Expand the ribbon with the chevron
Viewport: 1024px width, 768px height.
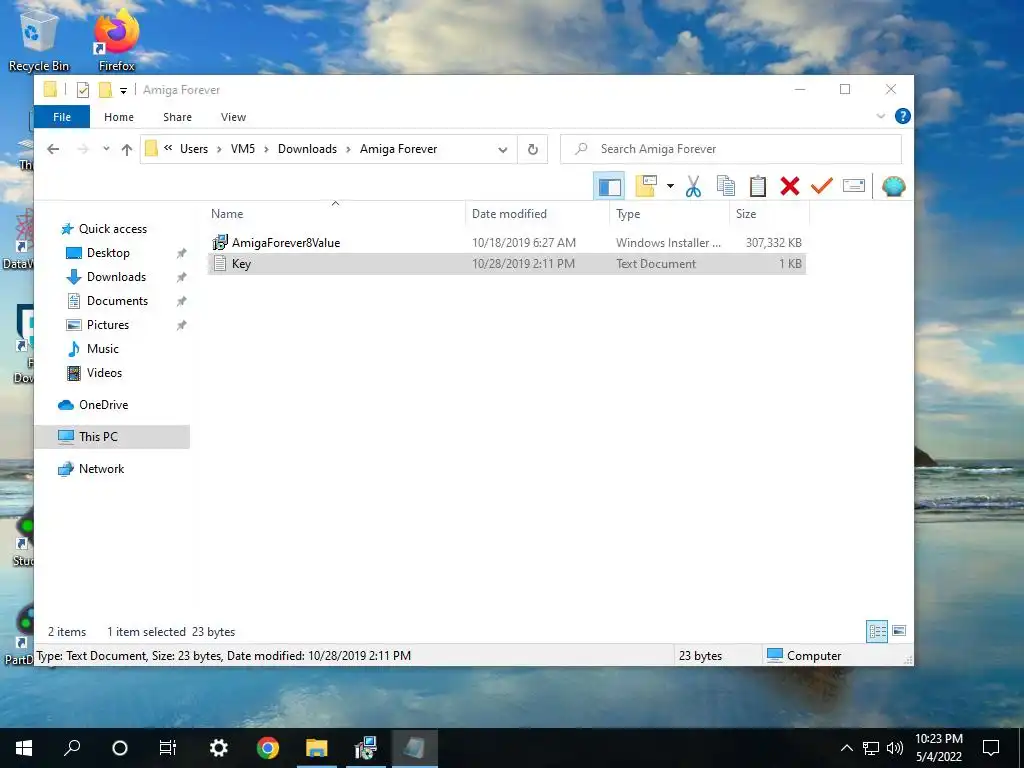880,116
